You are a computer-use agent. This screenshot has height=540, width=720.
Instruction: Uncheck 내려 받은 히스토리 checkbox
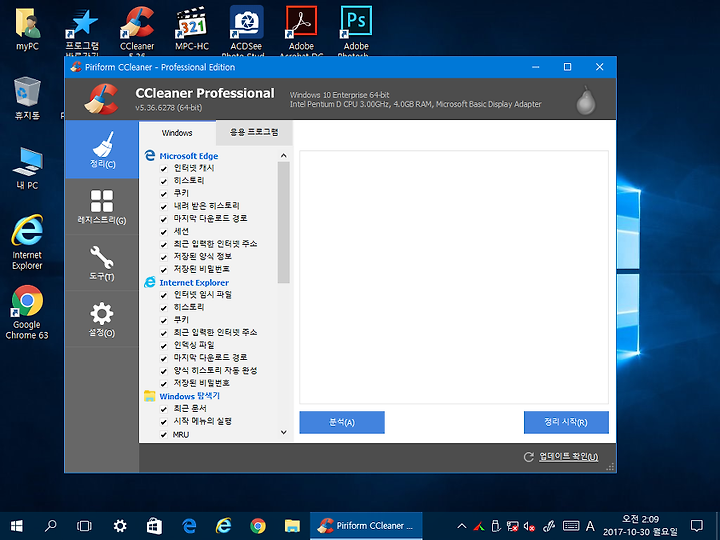(x=163, y=207)
